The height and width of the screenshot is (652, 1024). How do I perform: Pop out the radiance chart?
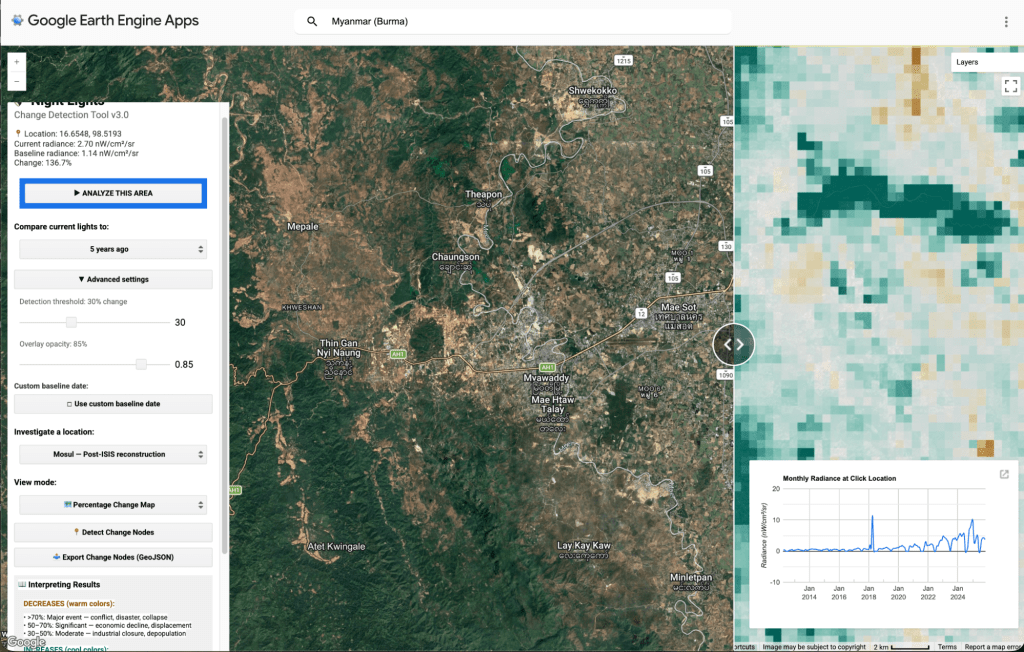1004,474
